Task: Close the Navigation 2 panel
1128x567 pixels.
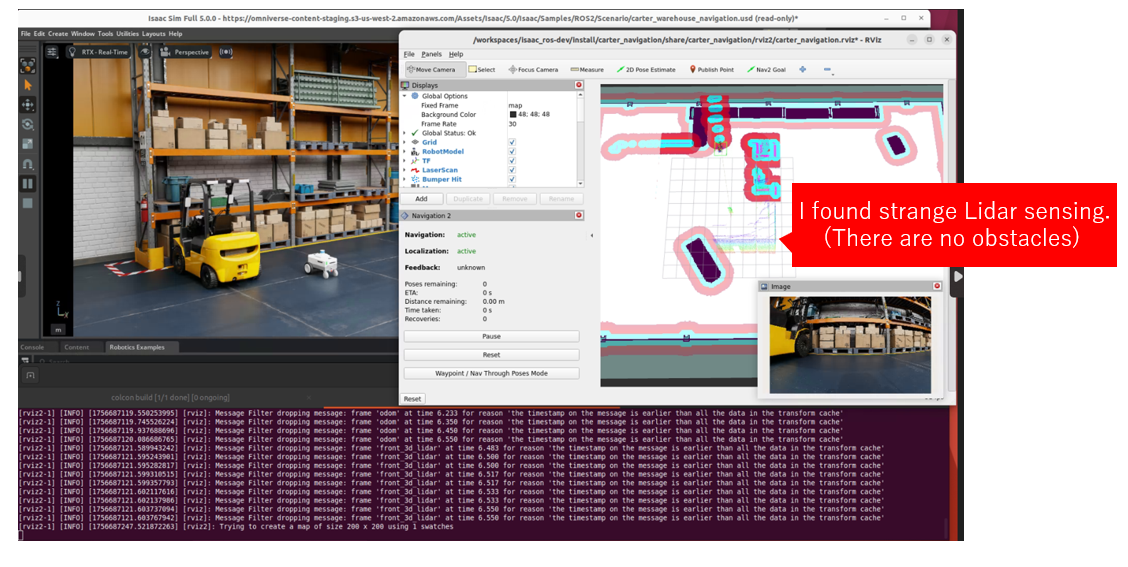Action: (578, 215)
